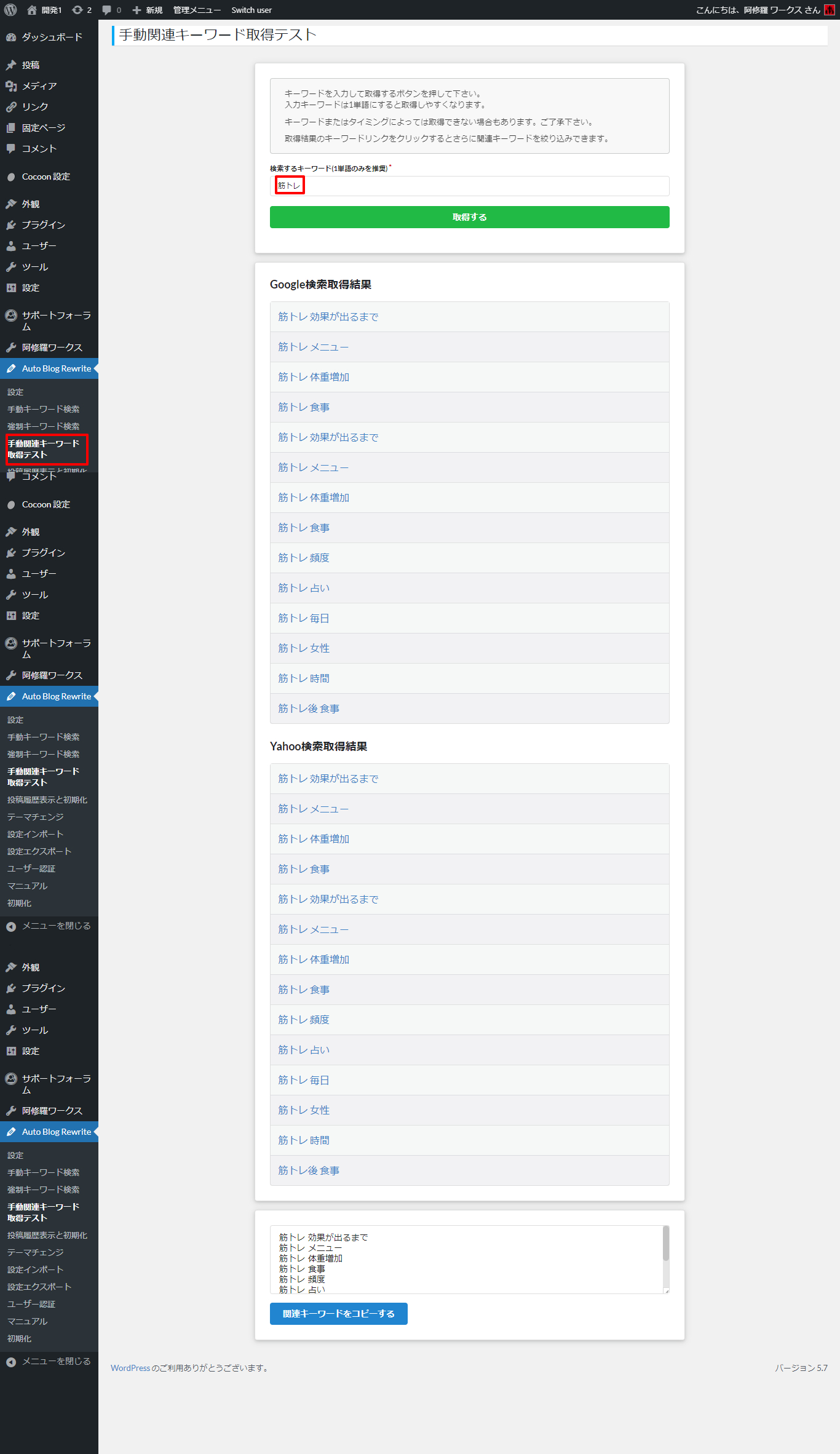Viewport: 840px width, 1454px height.
Task: Open the WordPress logo menu
Action: tap(10, 10)
